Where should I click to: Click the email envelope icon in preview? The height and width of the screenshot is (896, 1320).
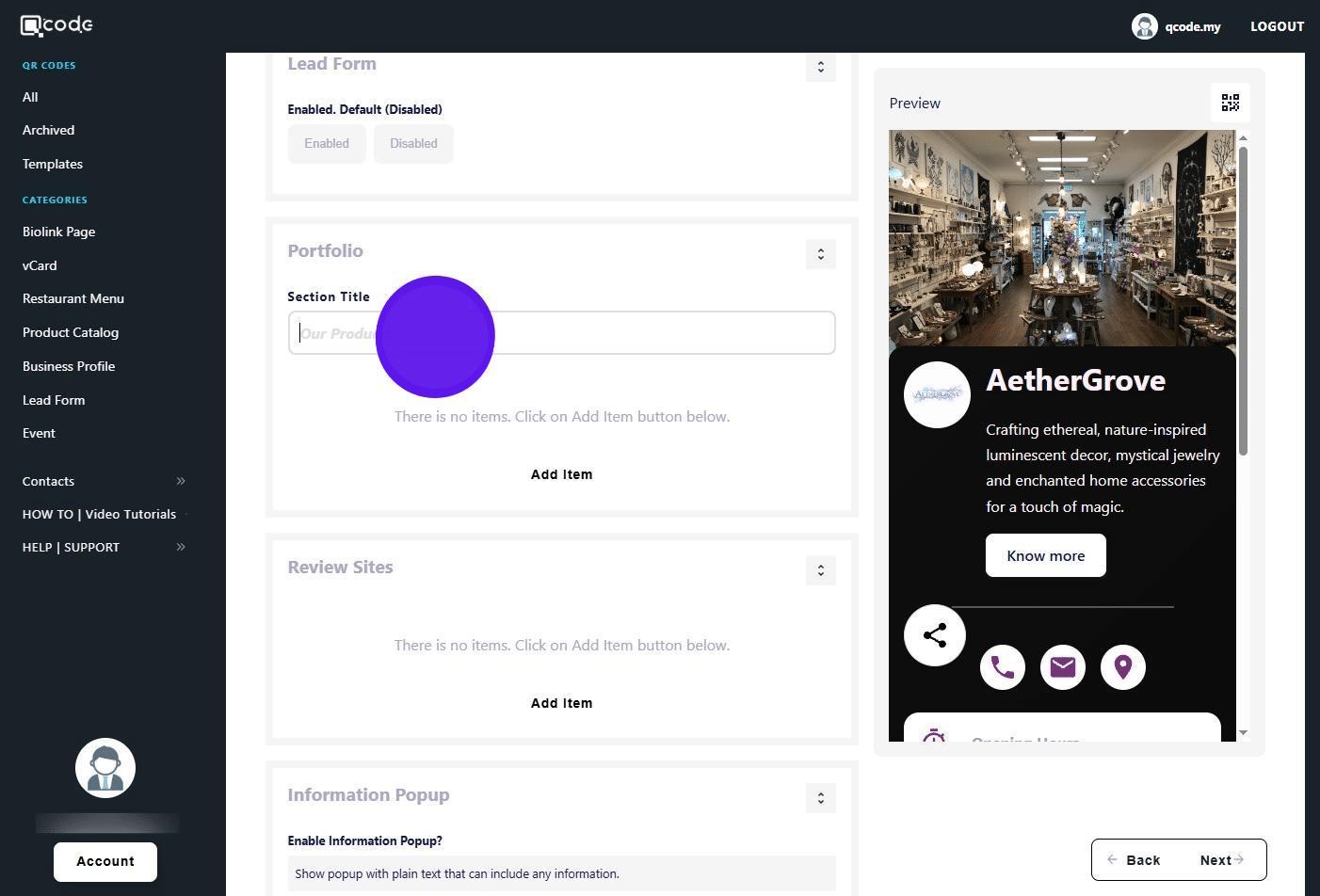pos(1062,667)
